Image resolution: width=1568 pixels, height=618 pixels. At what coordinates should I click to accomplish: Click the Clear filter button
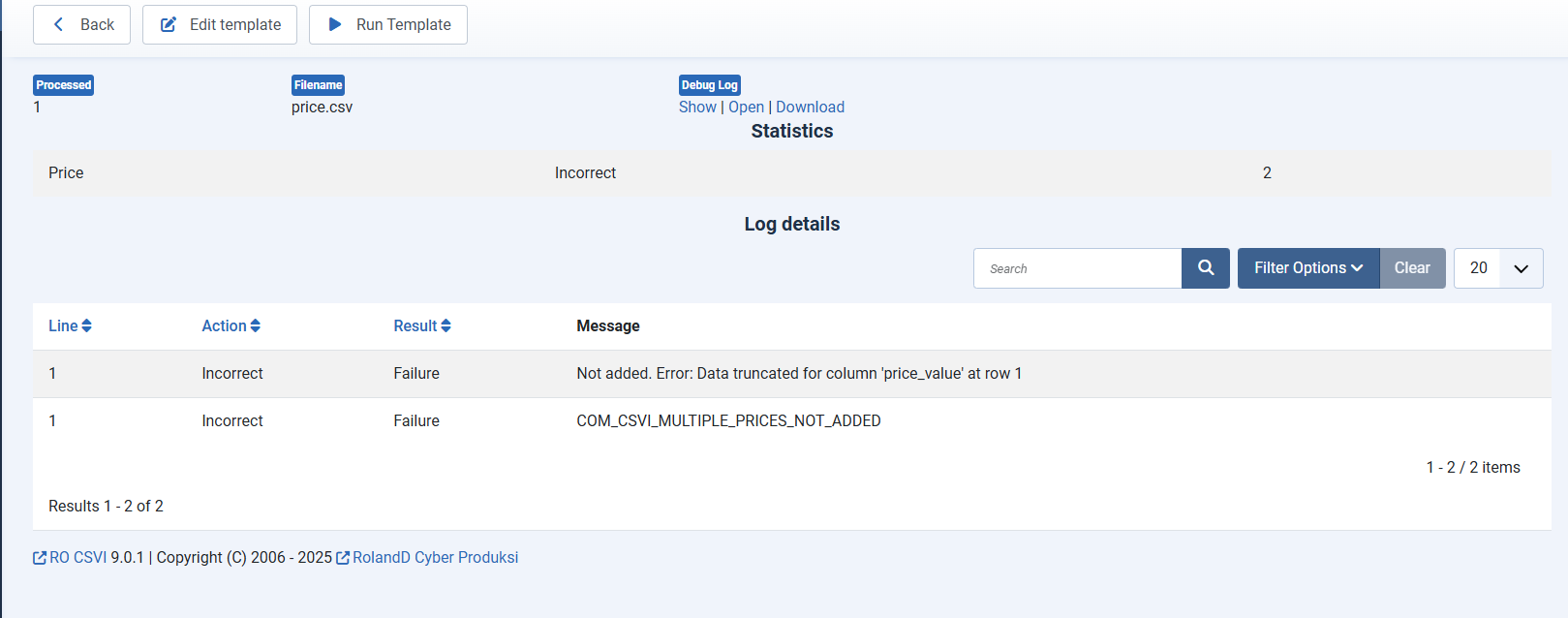(1412, 268)
